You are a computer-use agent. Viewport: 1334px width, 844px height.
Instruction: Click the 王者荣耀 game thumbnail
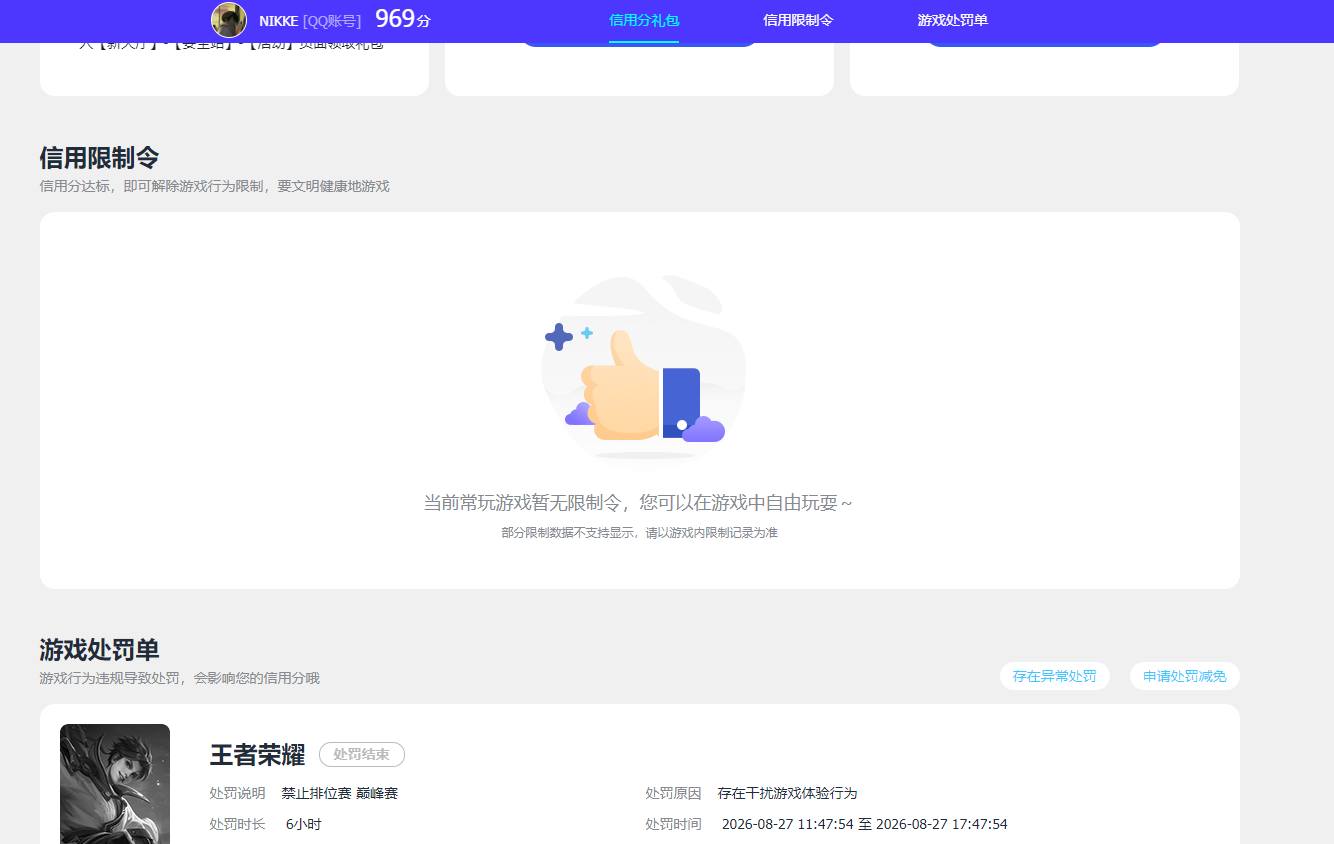115,784
